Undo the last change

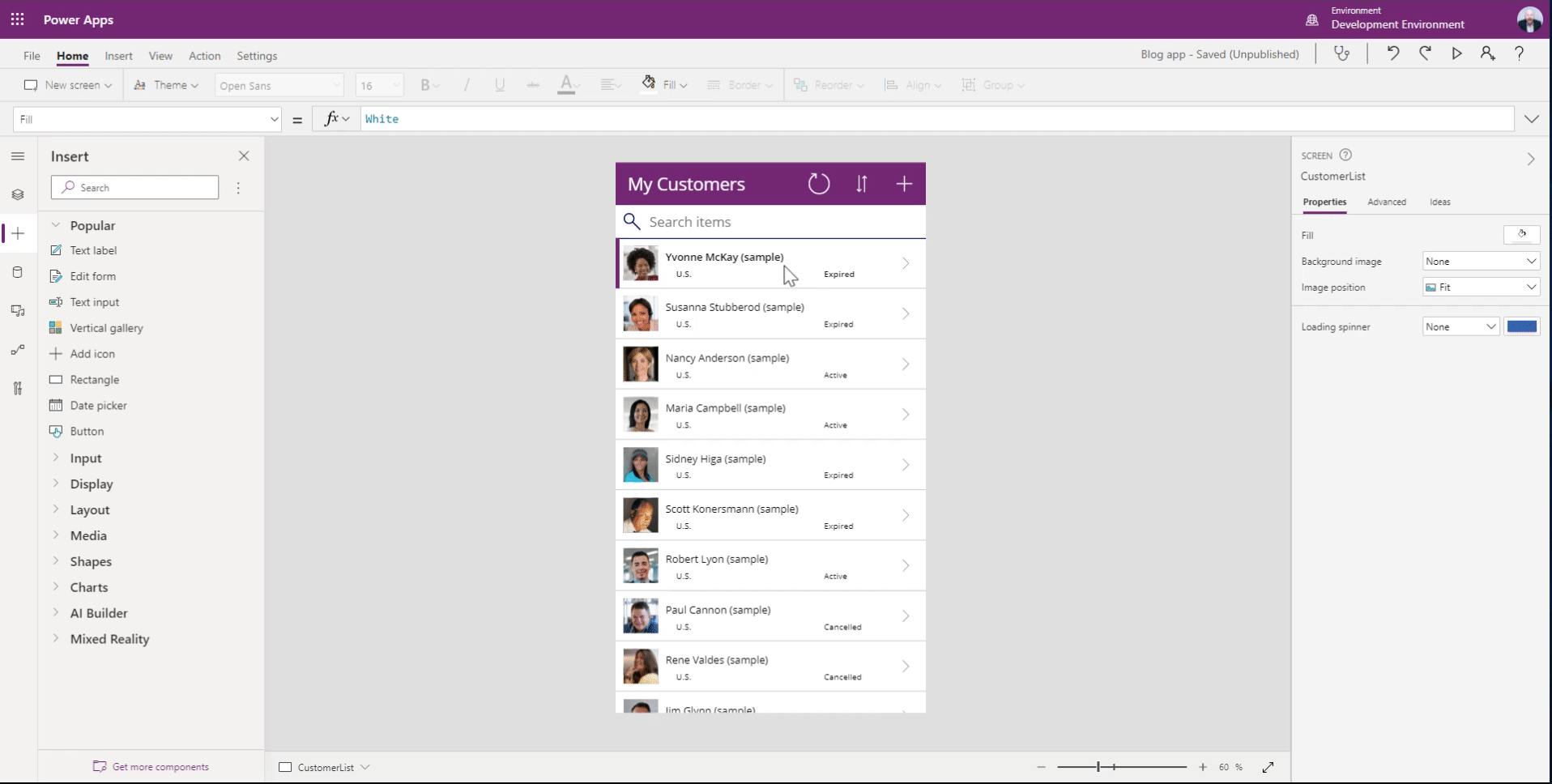(x=1392, y=53)
